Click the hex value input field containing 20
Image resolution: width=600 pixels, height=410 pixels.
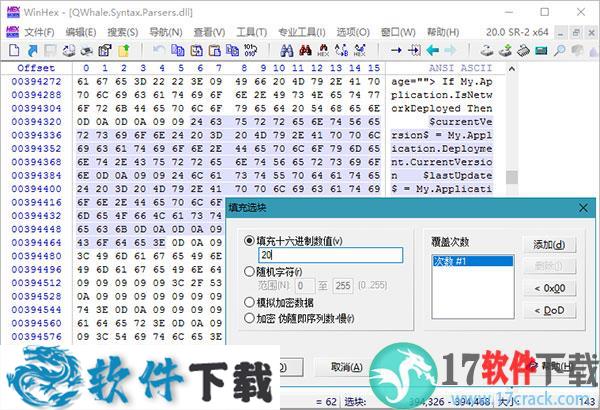point(331,255)
